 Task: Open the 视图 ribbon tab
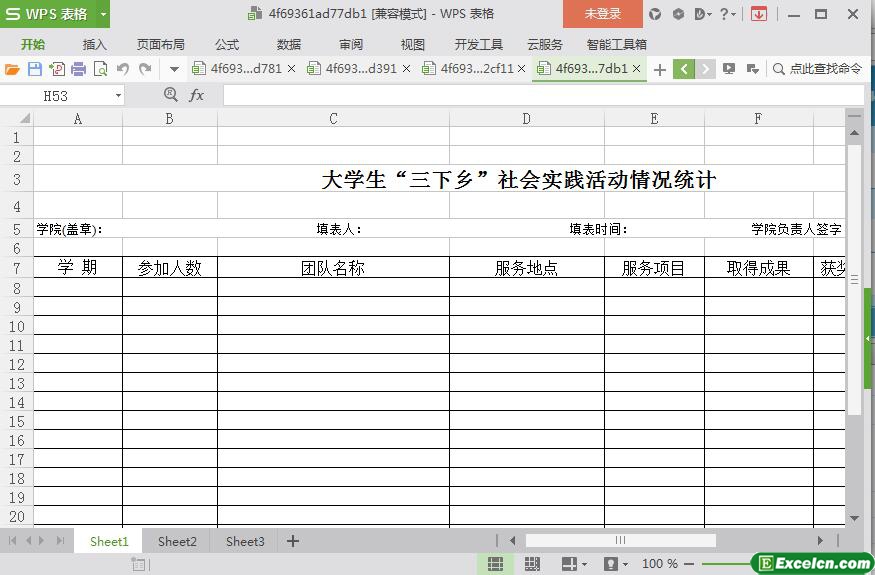[x=413, y=45]
